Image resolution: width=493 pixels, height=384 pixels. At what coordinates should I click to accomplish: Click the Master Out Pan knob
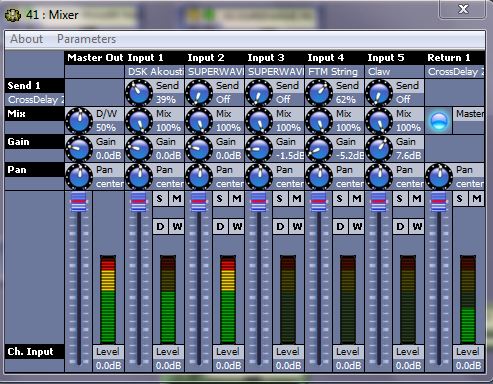[79, 177]
